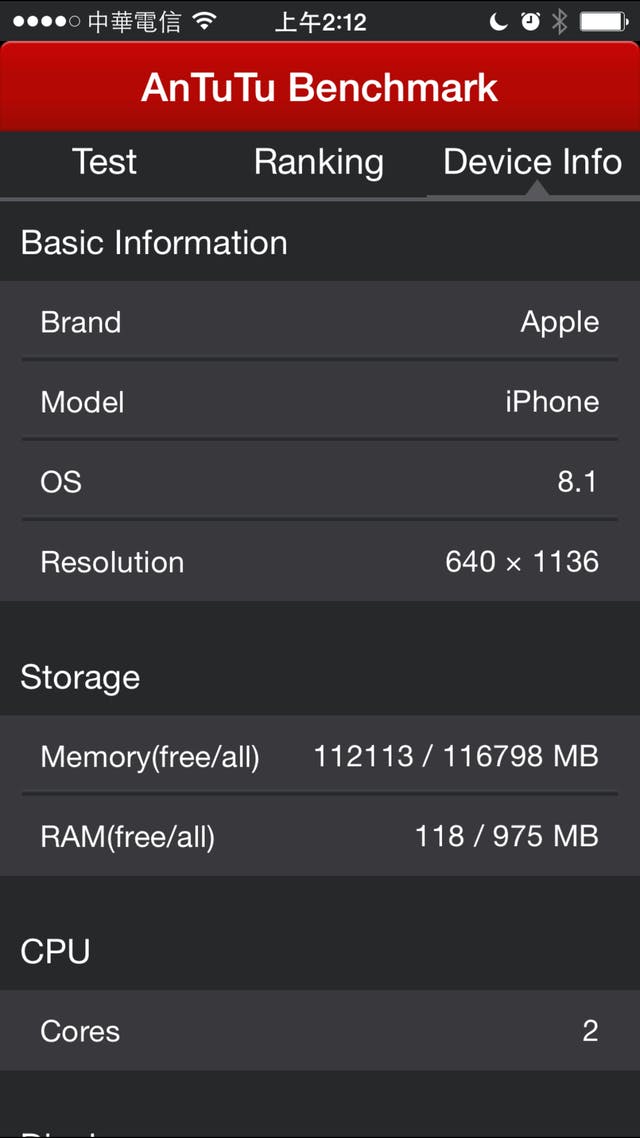This screenshot has width=640, height=1138.
Task: Tap the Memory(free/all) row
Action: (320, 756)
